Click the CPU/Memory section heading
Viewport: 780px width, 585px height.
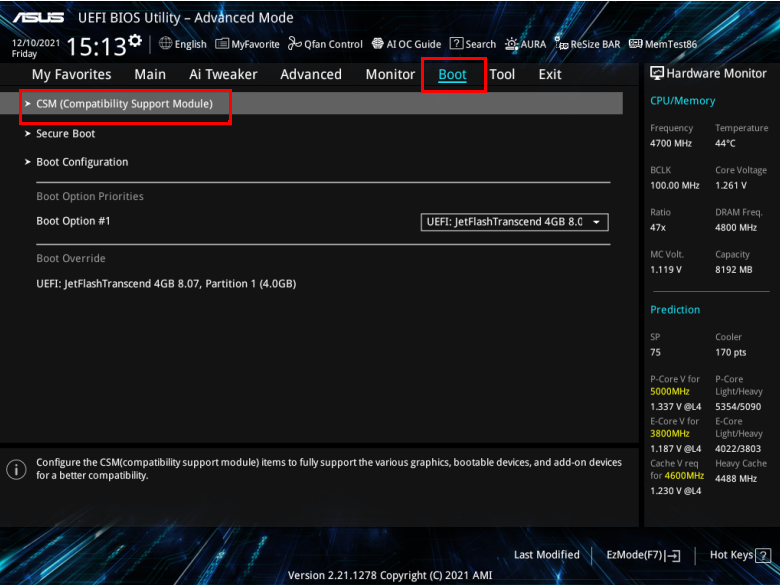(682, 101)
